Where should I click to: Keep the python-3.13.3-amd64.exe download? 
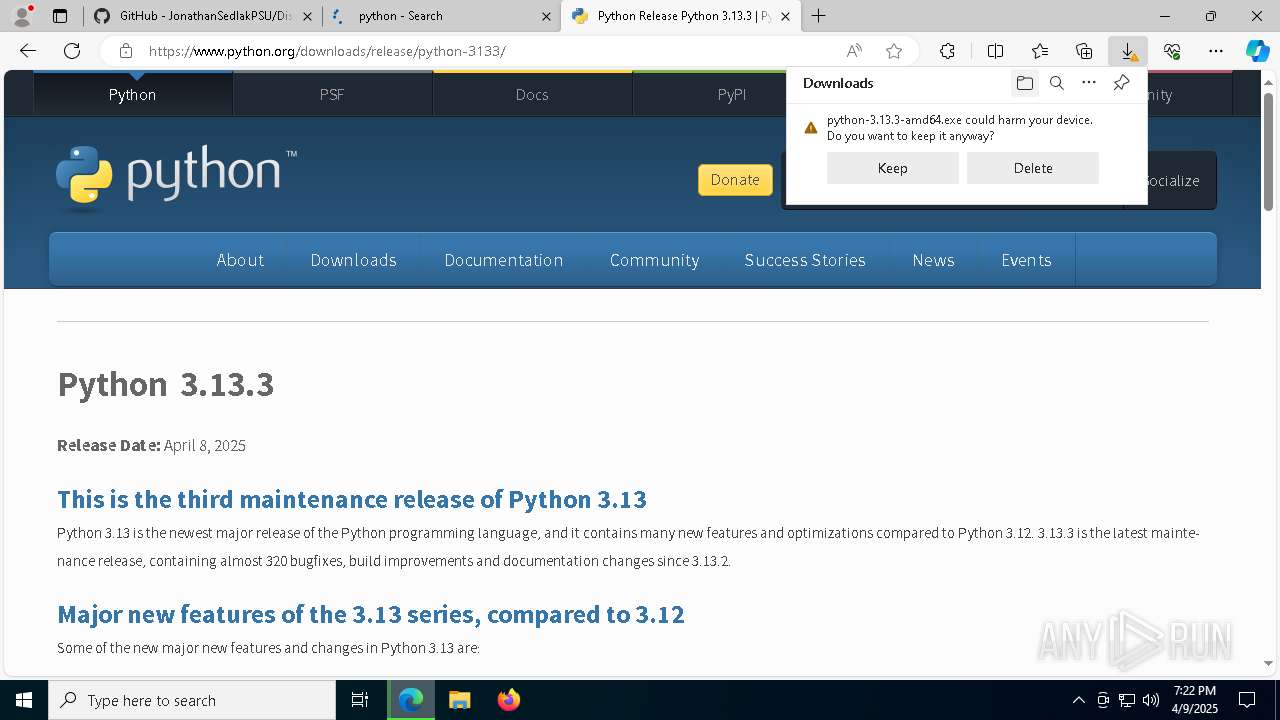pyautogui.click(x=893, y=168)
